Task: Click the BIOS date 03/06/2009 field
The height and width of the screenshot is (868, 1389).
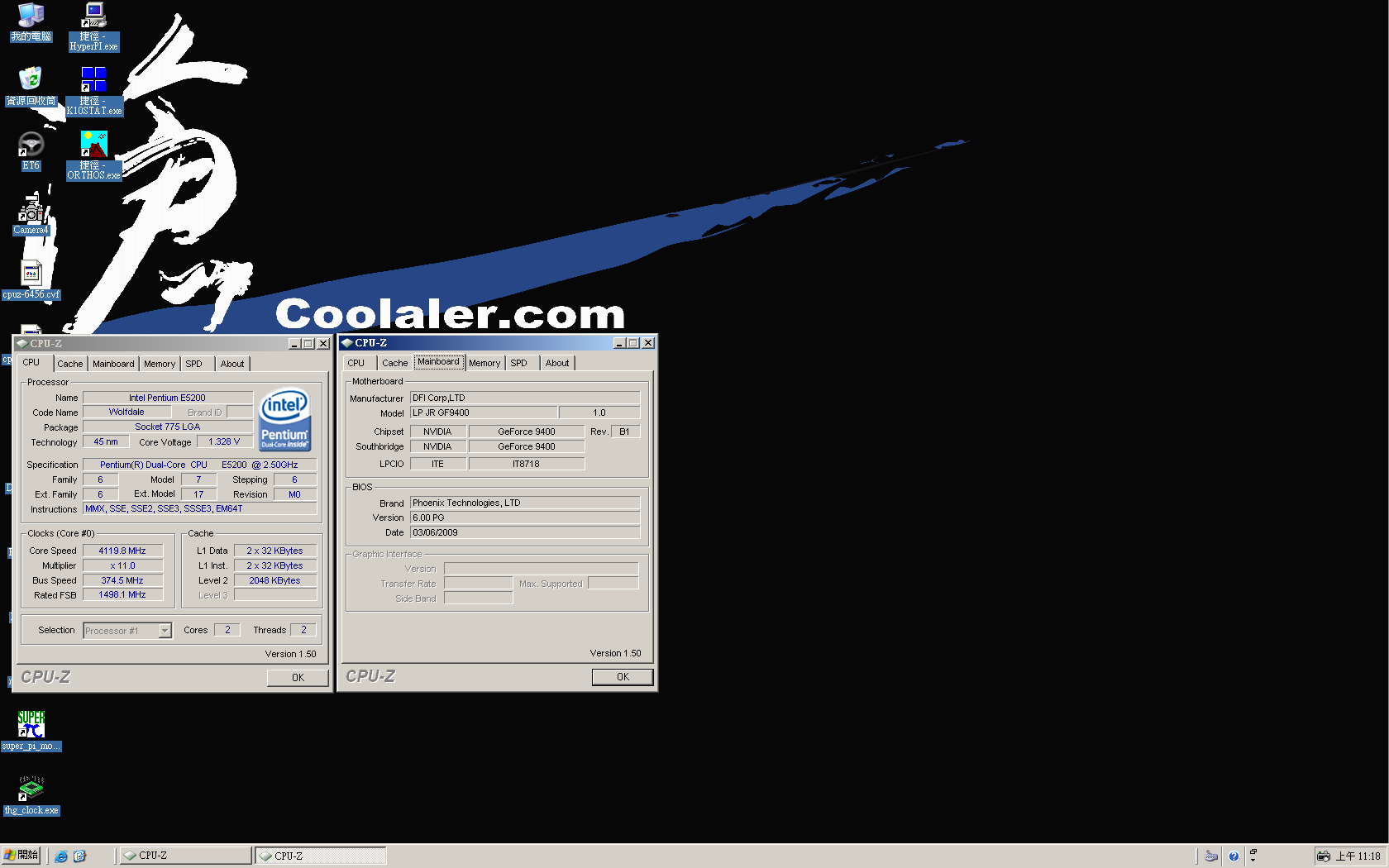Action: point(525,532)
